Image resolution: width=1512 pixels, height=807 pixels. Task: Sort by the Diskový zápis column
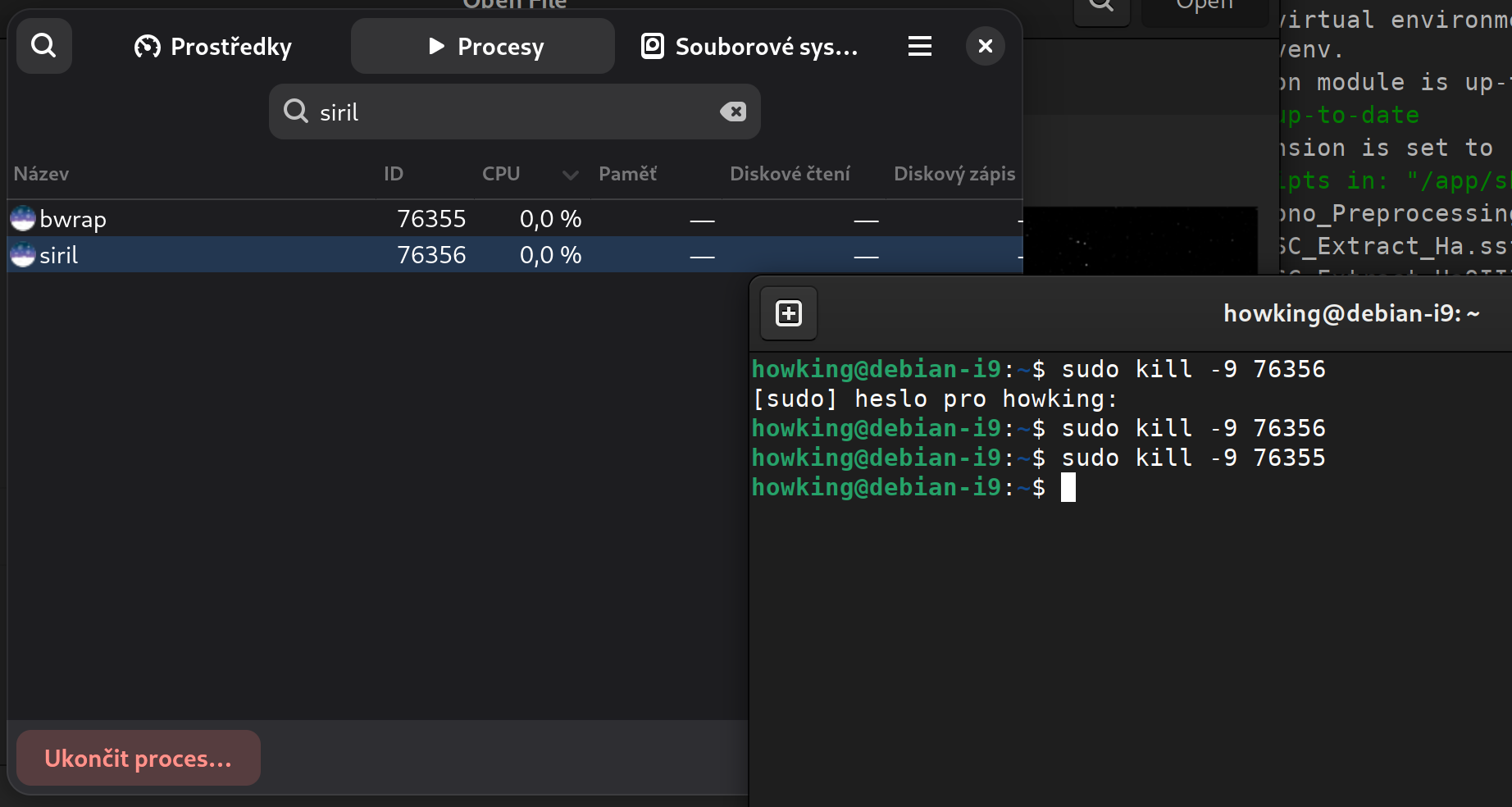(x=954, y=174)
